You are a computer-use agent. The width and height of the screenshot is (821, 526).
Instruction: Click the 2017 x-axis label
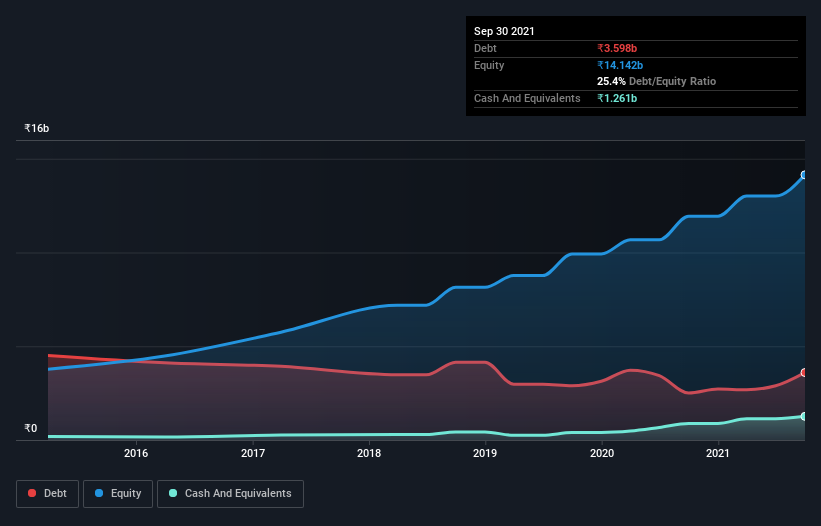[252, 453]
